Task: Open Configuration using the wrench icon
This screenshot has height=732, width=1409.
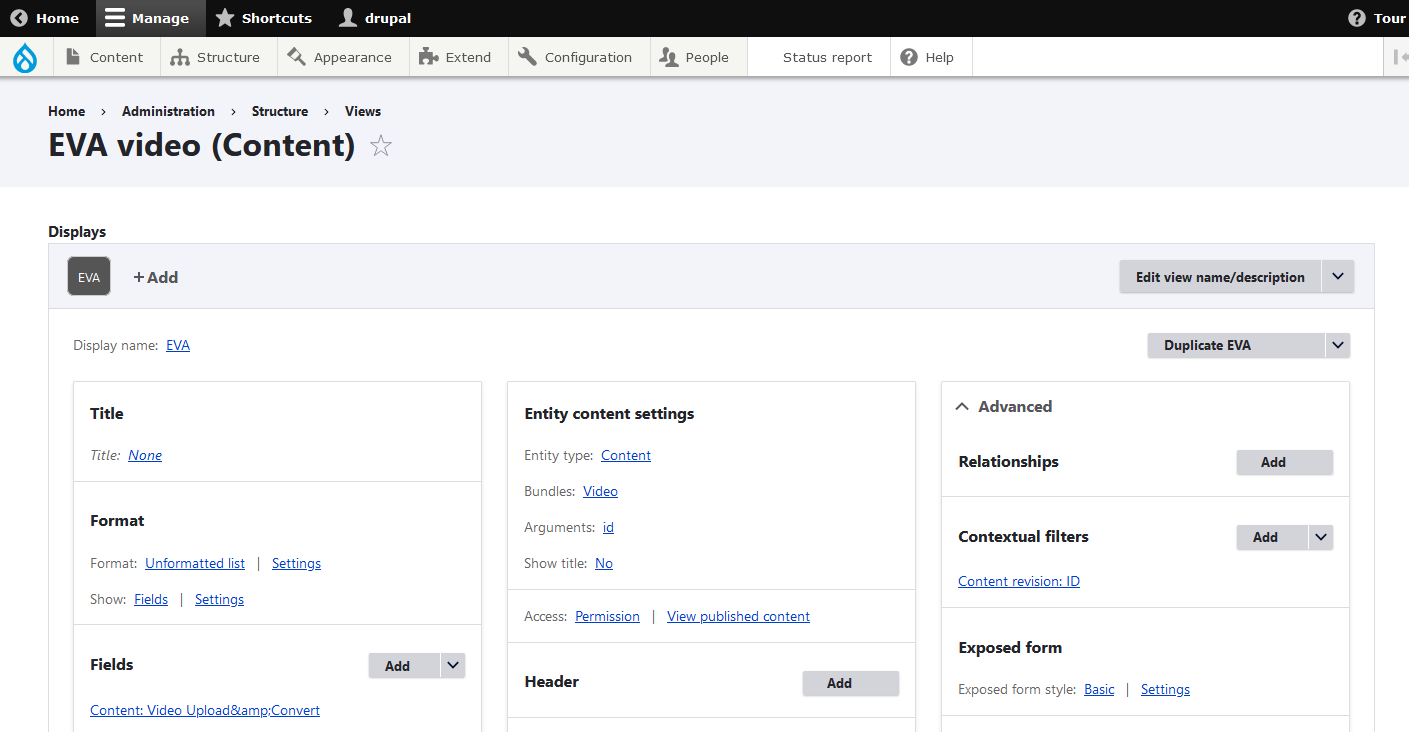Action: [527, 56]
